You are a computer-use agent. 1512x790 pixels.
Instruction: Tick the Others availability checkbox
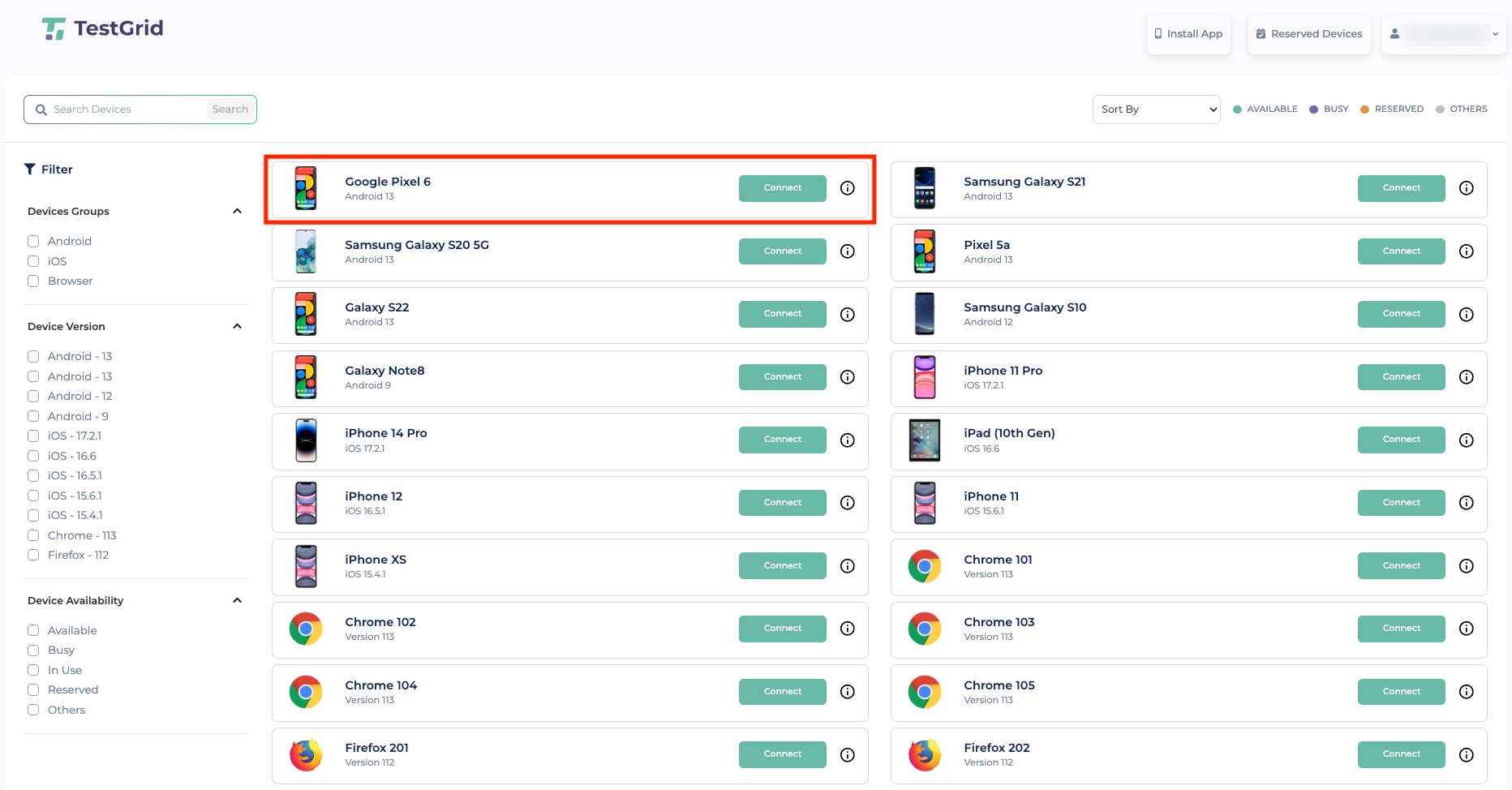pyautogui.click(x=33, y=710)
